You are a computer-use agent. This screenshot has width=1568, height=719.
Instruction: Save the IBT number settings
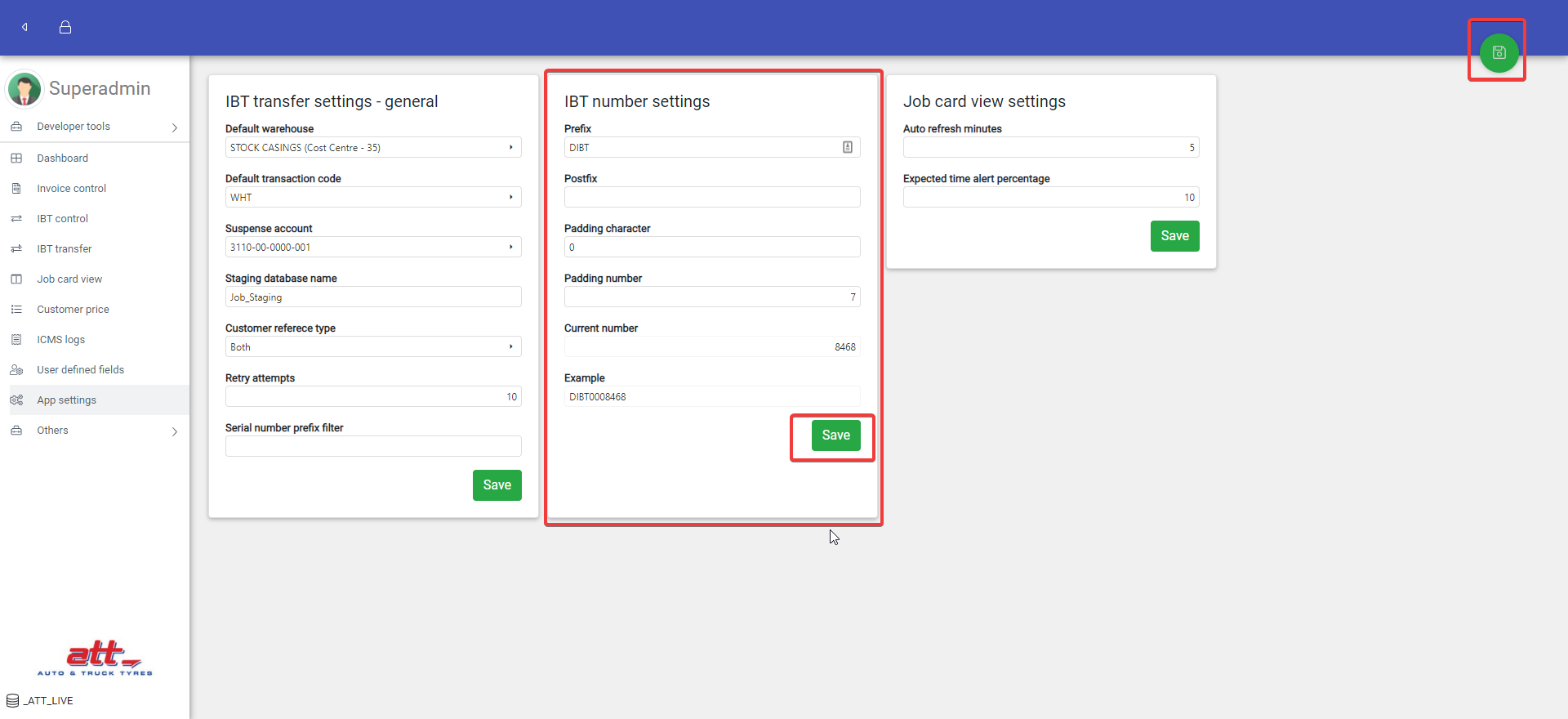835,435
